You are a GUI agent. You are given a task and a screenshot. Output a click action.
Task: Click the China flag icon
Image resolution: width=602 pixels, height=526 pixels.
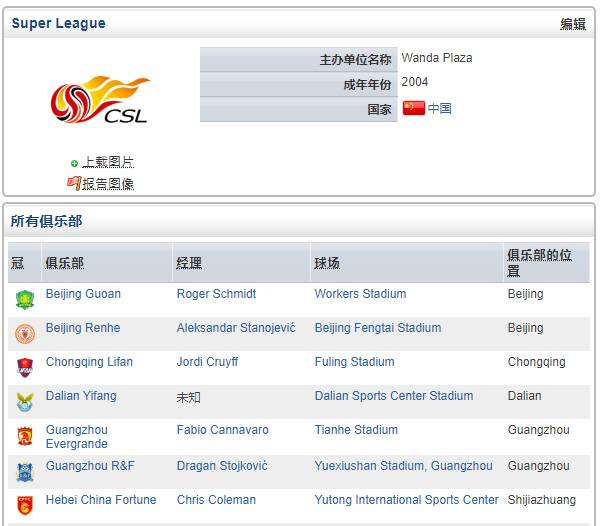pyautogui.click(x=413, y=108)
